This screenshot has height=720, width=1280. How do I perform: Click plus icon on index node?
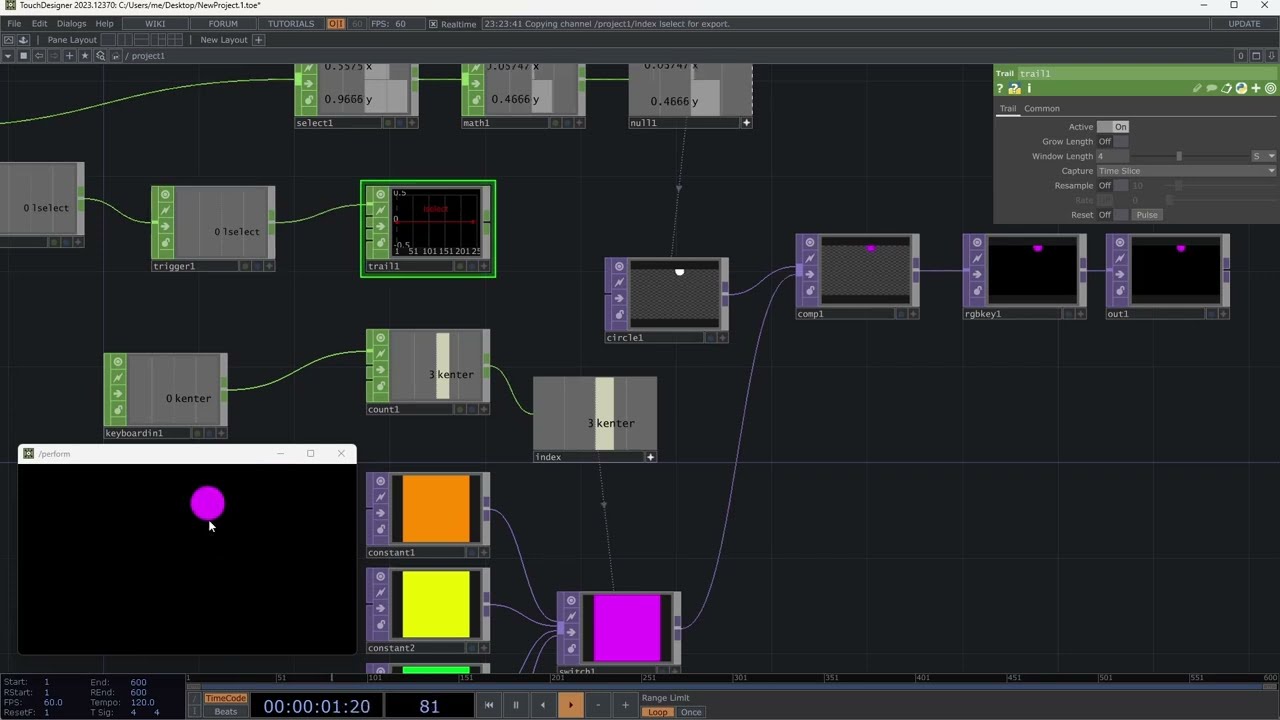[650, 457]
